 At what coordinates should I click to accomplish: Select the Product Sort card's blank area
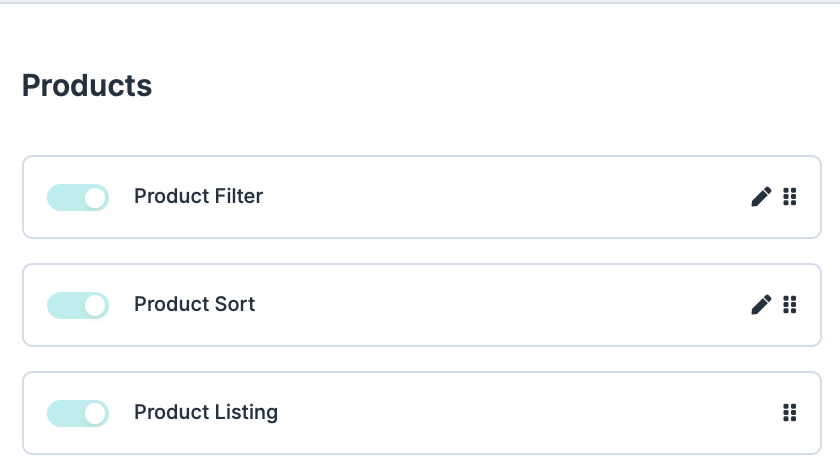click(500, 304)
